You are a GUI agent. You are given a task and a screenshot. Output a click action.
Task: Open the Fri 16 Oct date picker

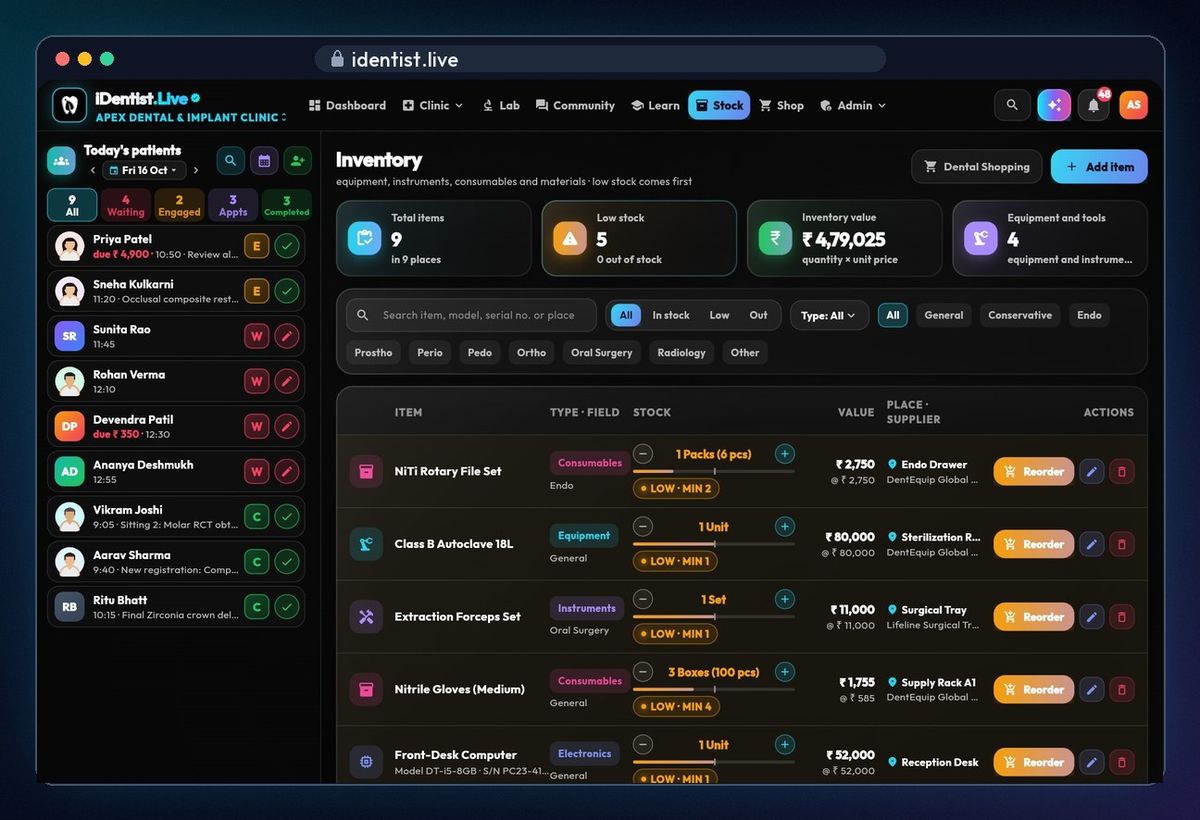145,171
